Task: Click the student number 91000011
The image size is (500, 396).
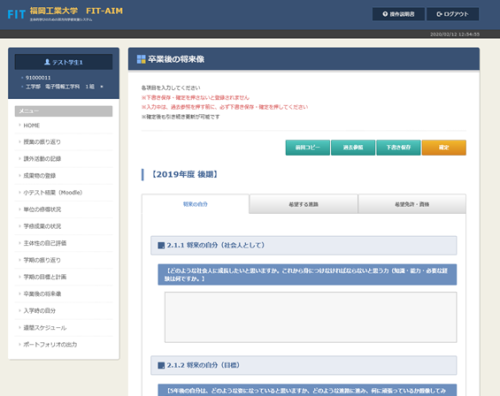Action: (x=38, y=78)
